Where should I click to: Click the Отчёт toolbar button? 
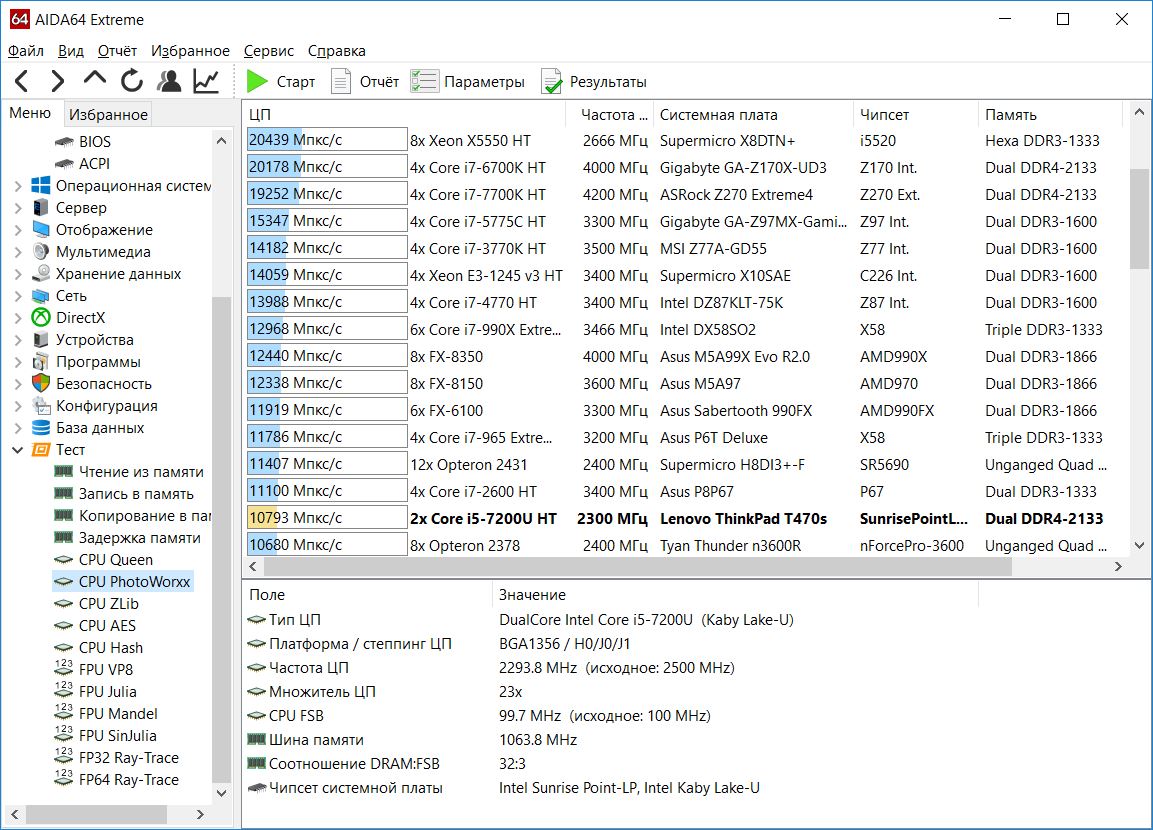[365, 82]
